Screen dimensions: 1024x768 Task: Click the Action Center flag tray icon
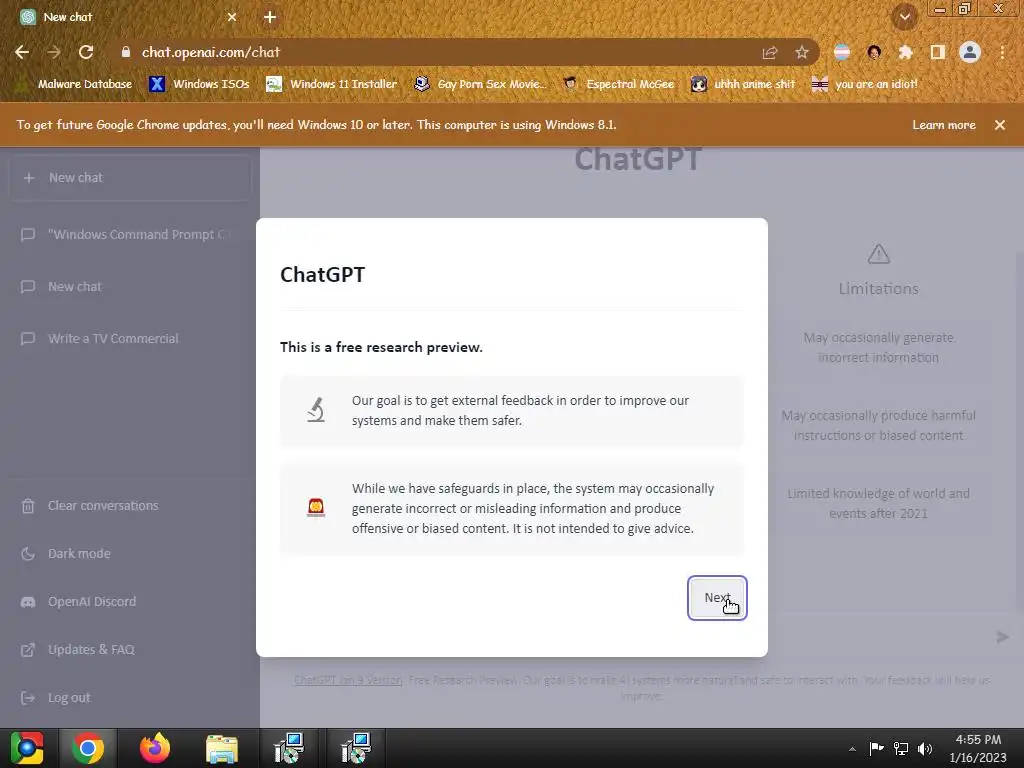(876, 748)
